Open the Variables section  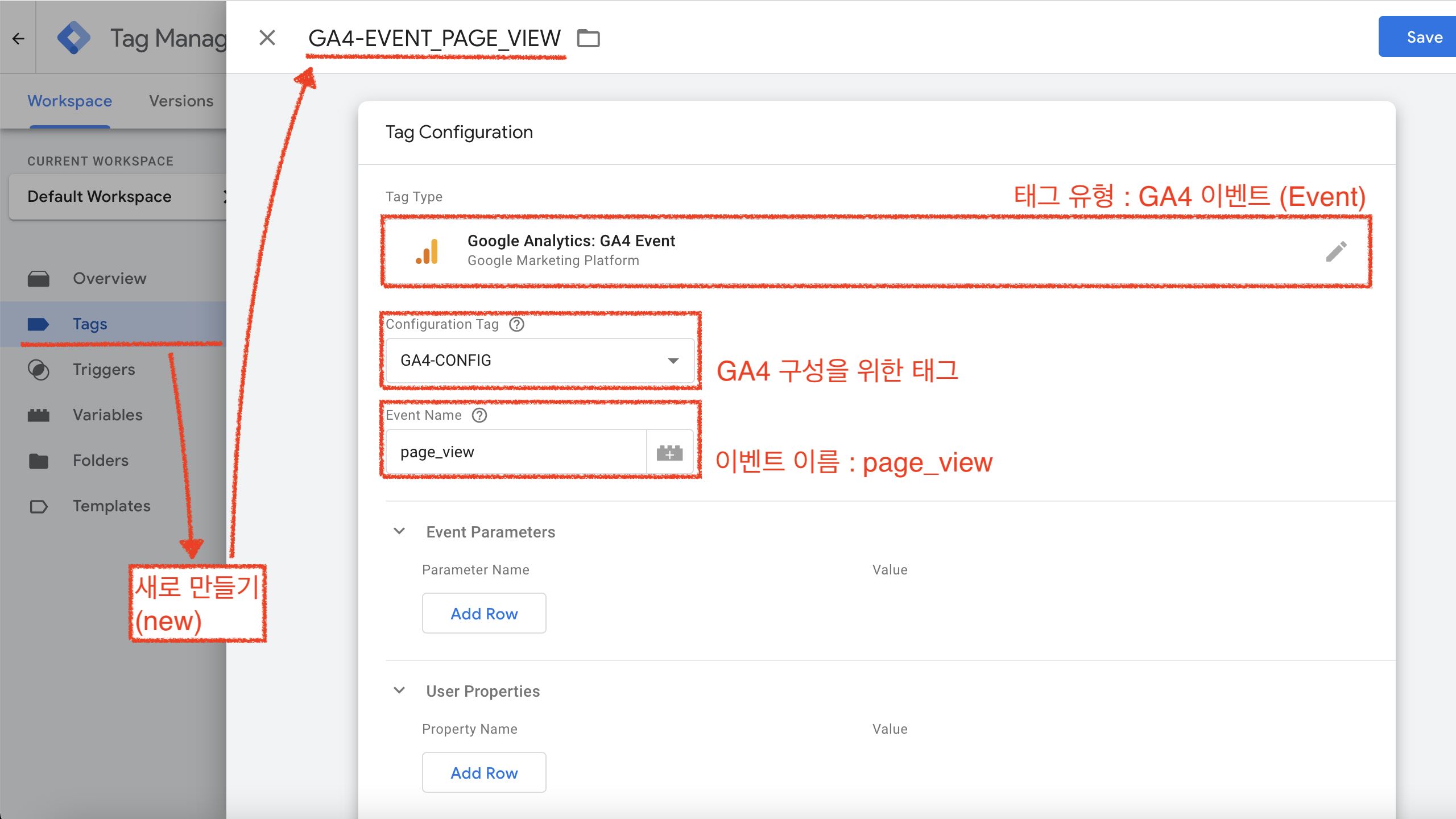point(107,415)
